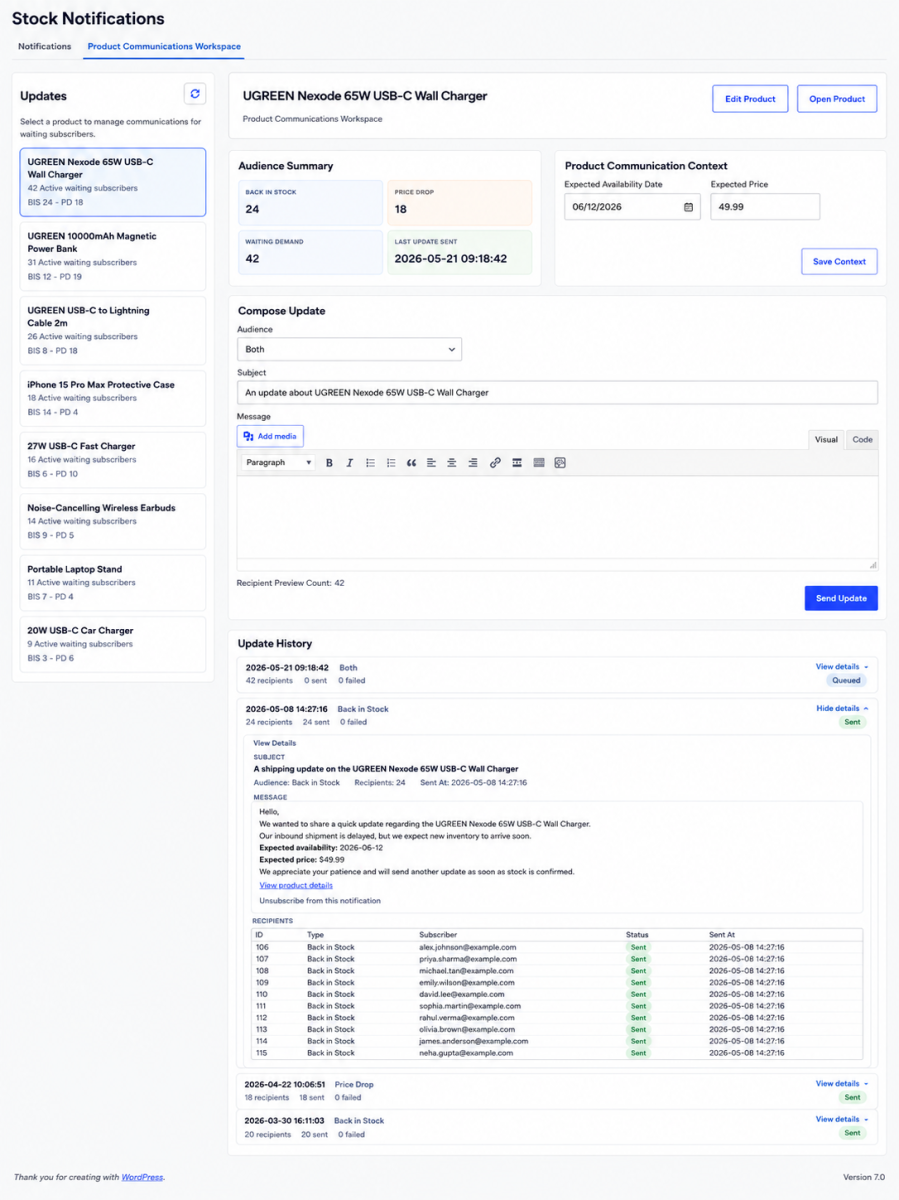Image resolution: width=899 pixels, height=1200 pixels.
Task: Select iPhone 15 Pro Max Protective Case
Action: tap(112, 398)
